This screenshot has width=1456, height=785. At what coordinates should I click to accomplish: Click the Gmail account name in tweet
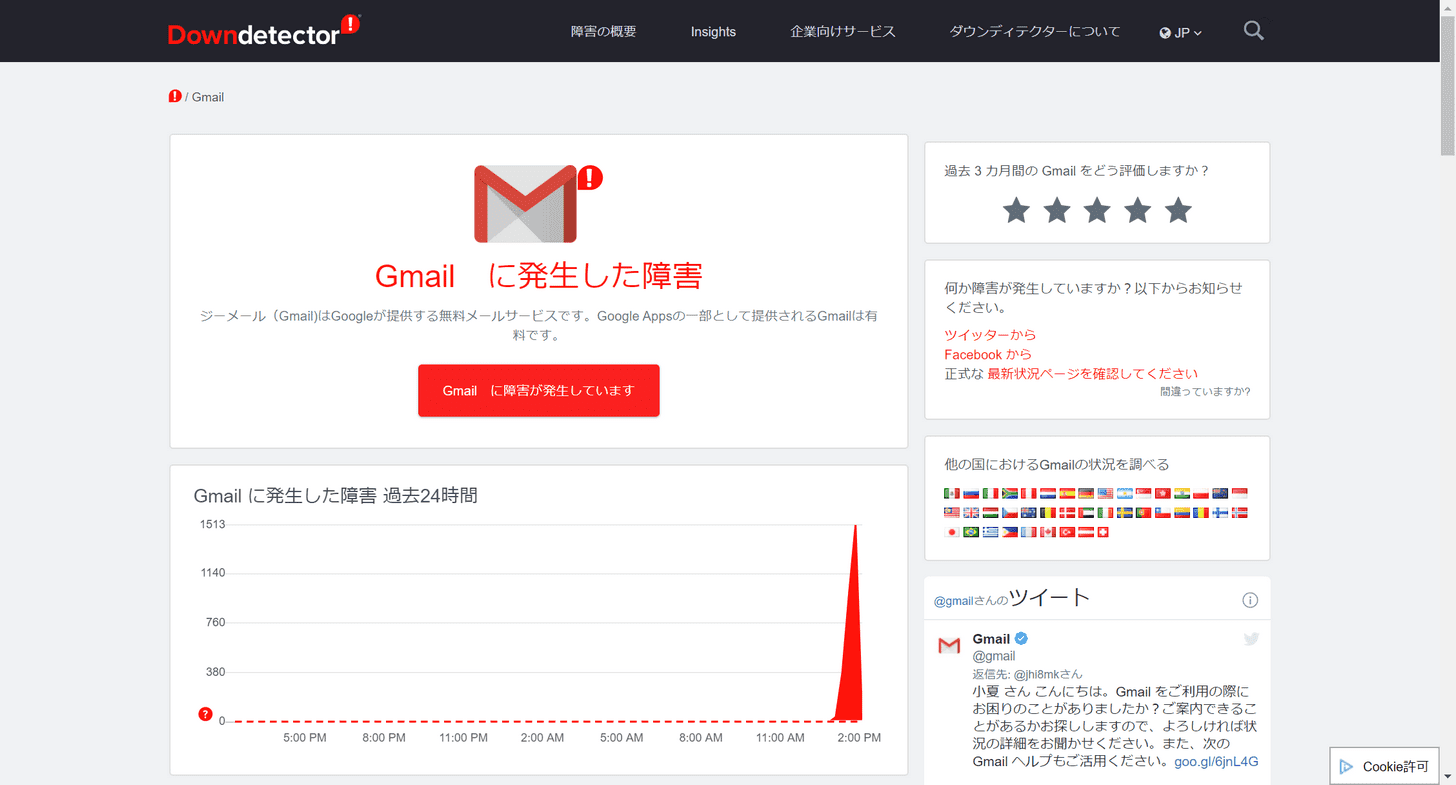(x=991, y=639)
